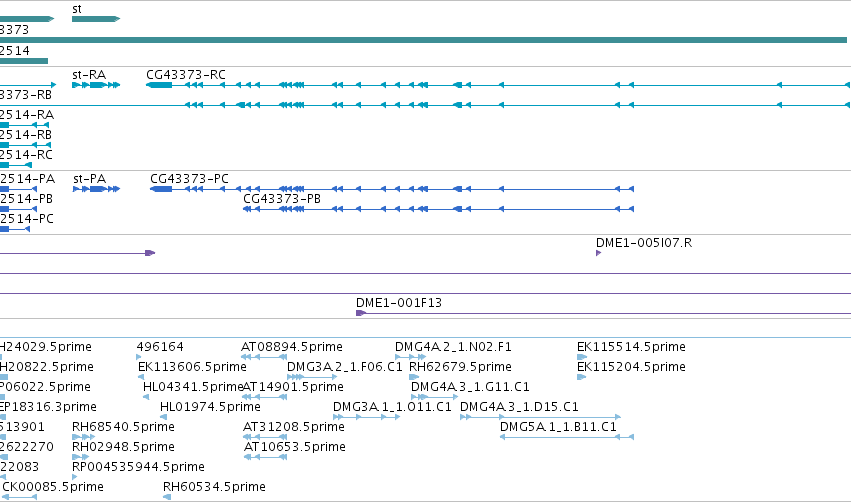The height and width of the screenshot is (502, 851).
Task: Click the RP004535944.5prime label
Action: 138,467
